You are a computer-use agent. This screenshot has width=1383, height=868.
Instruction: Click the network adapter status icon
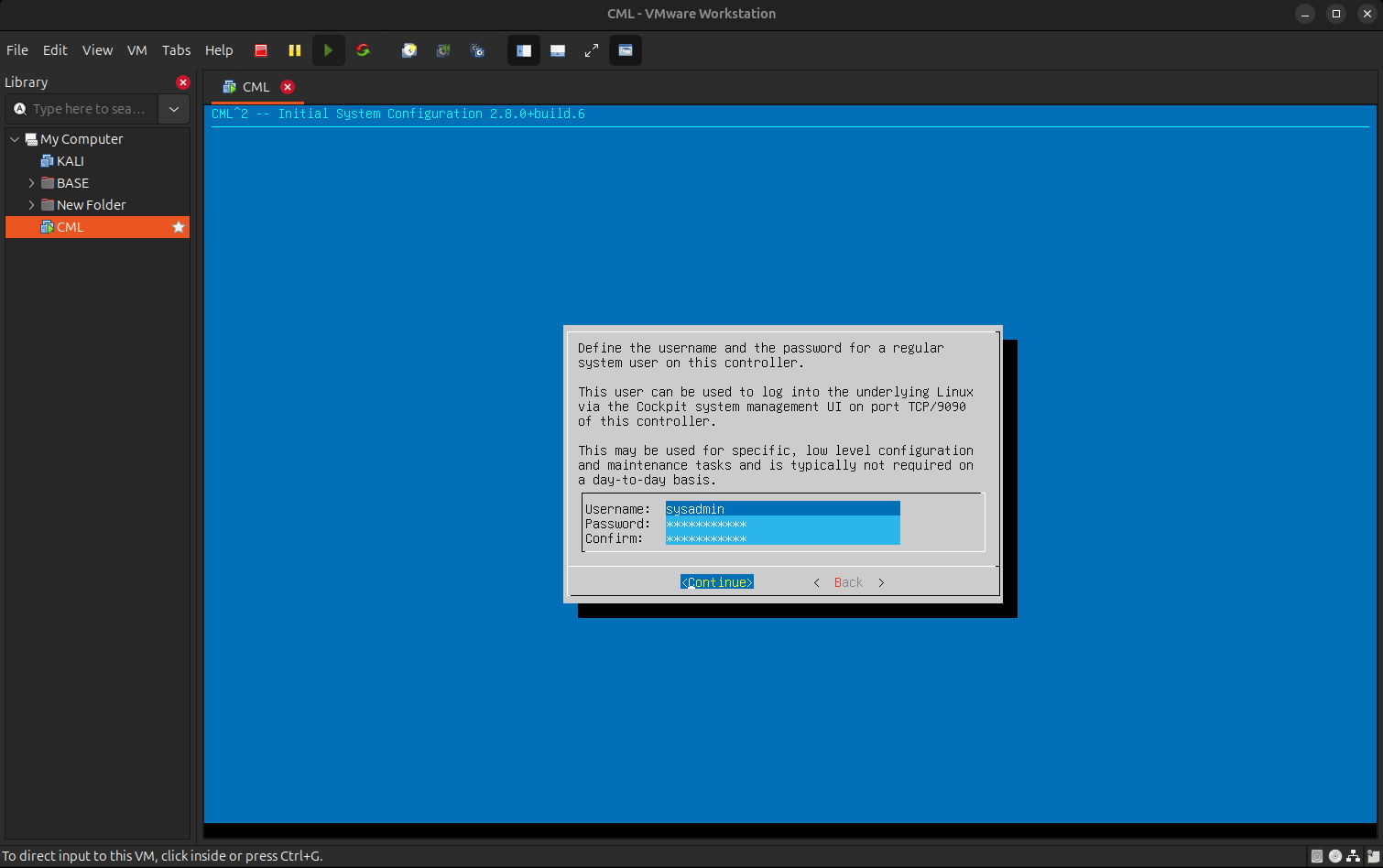click(1353, 857)
